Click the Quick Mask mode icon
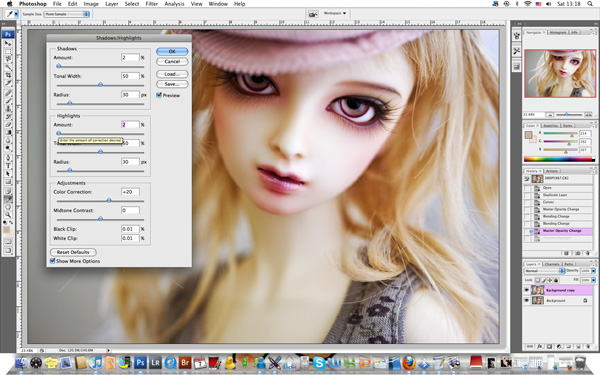 pyautogui.click(x=8, y=242)
